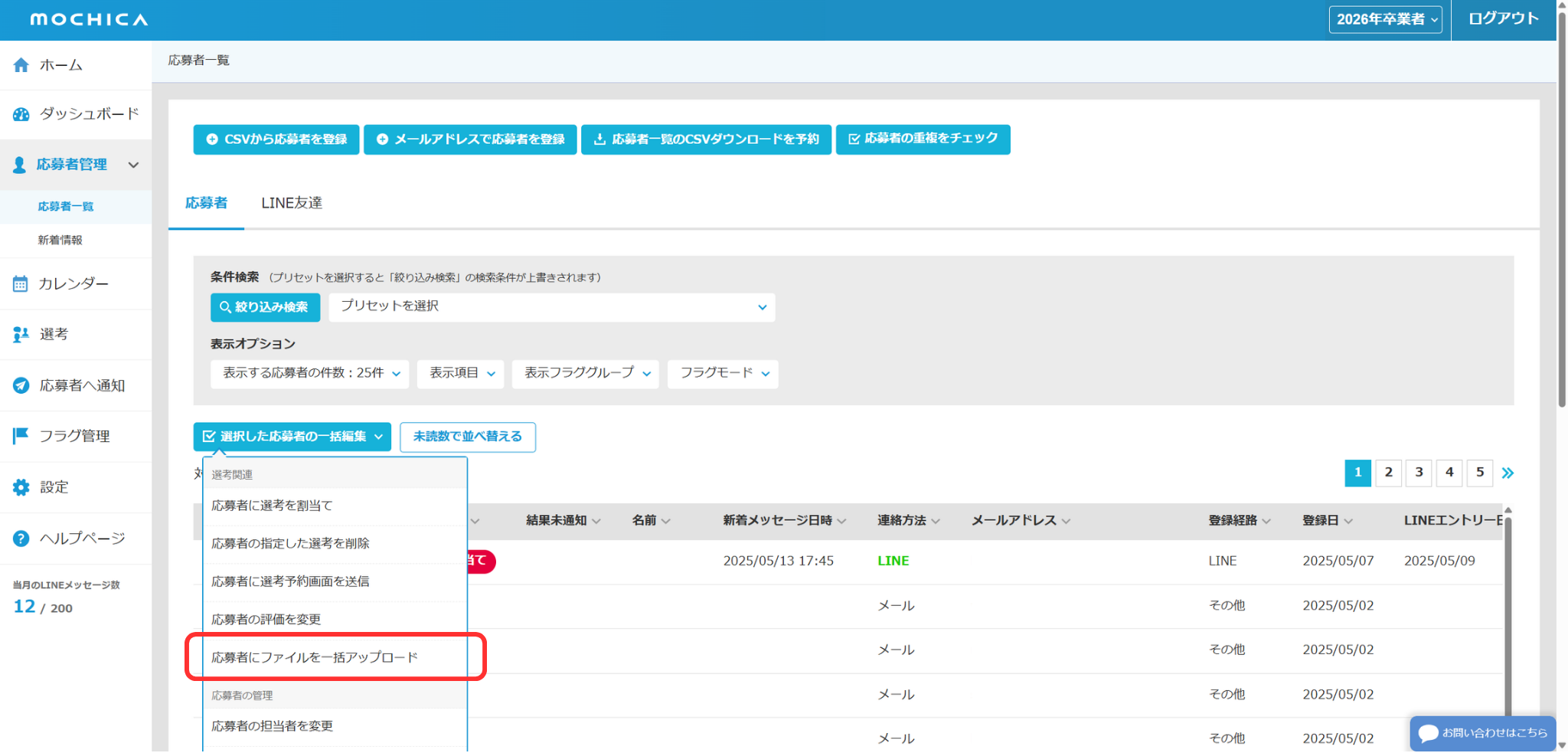The height and width of the screenshot is (753, 1568).
Task: Go to page 3 of results
Action: 1419,473
